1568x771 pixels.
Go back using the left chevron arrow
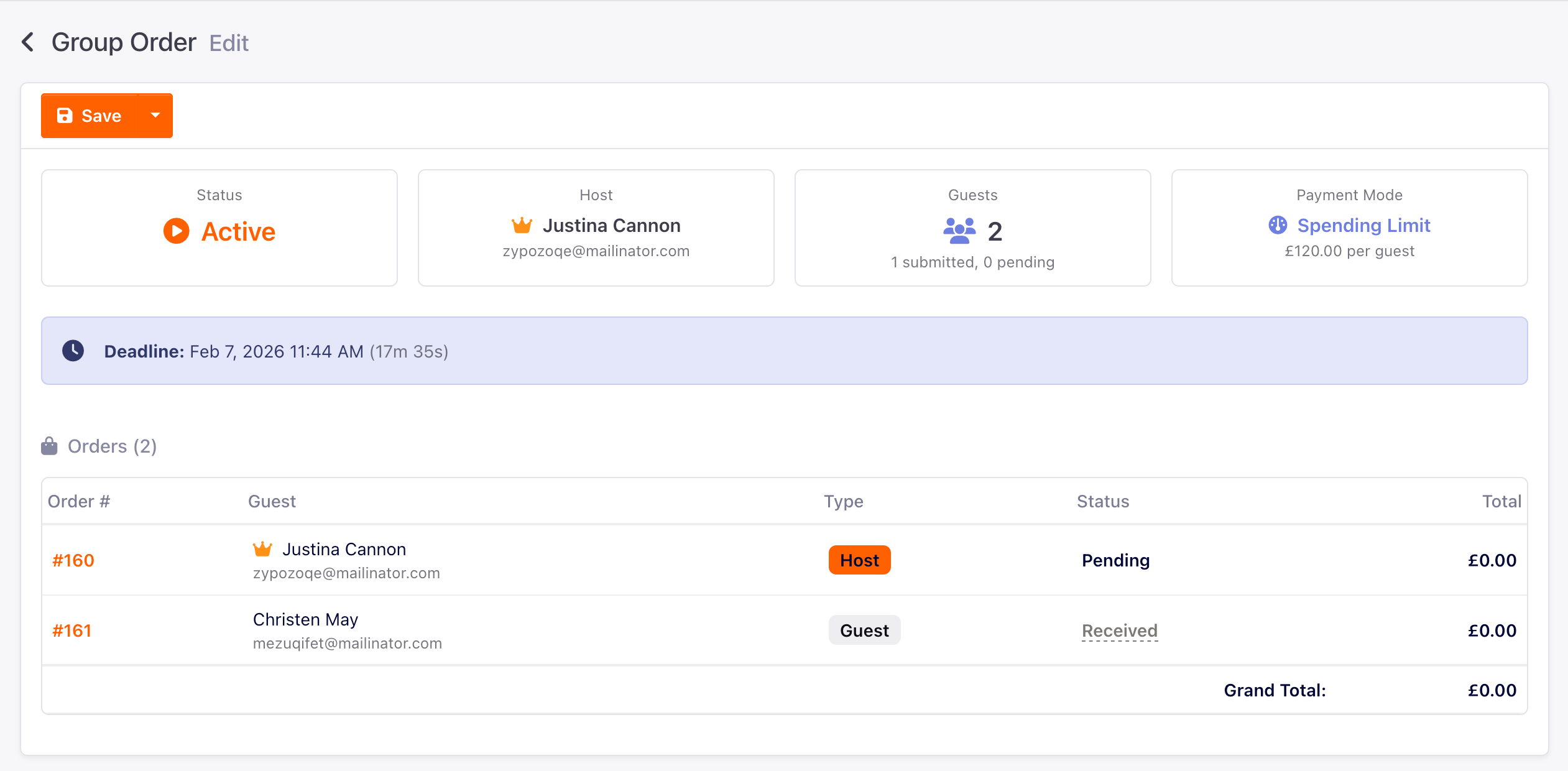pyautogui.click(x=27, y=42)
